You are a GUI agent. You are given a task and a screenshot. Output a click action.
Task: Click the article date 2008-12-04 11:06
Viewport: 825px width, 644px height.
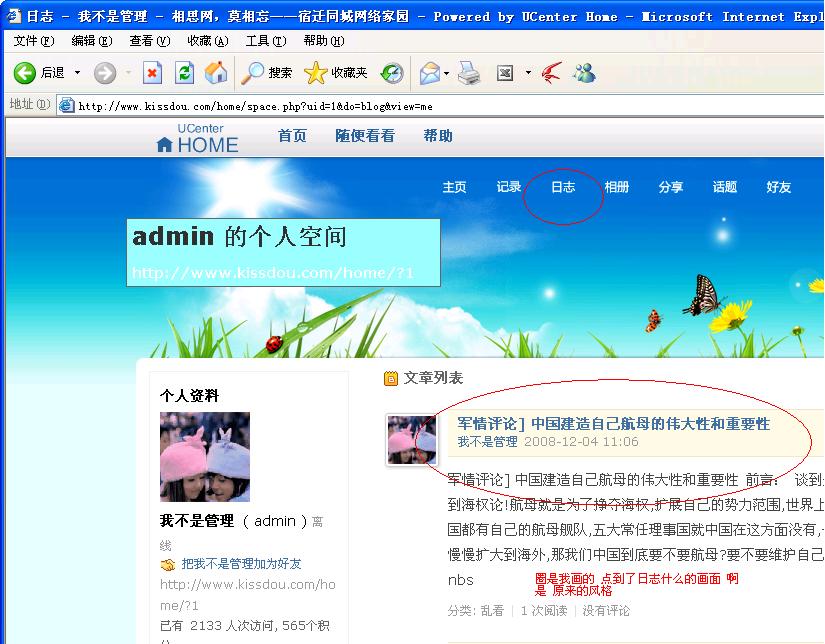(581, 441)
